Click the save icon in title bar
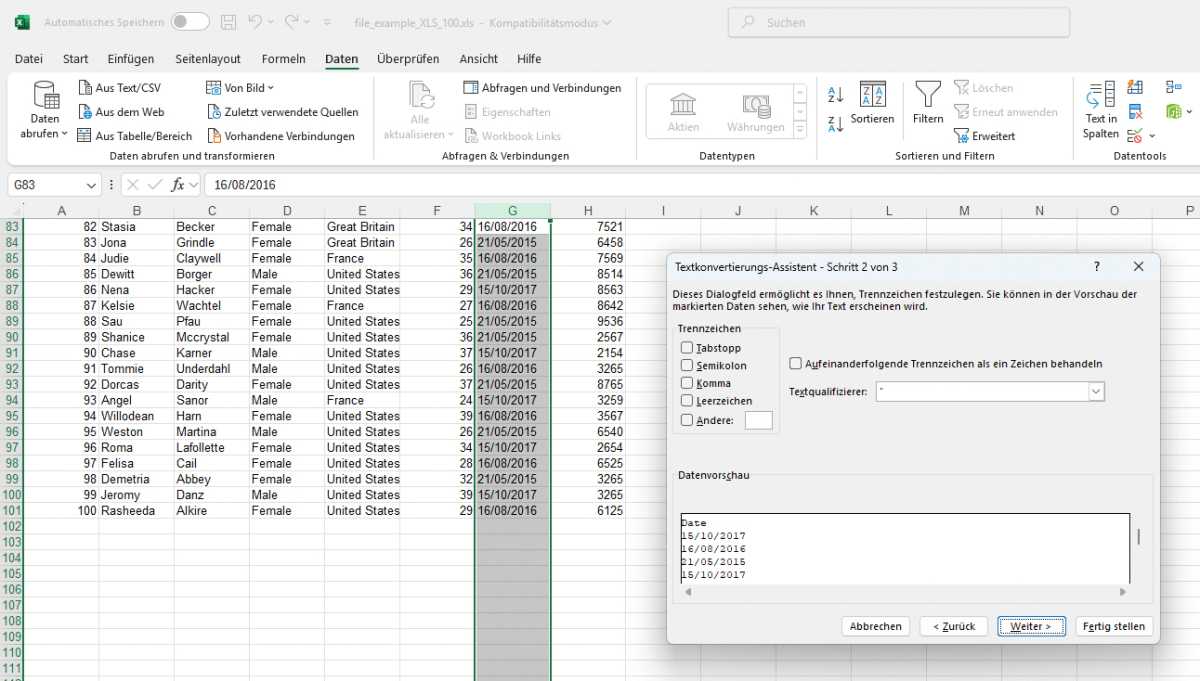 228,22
